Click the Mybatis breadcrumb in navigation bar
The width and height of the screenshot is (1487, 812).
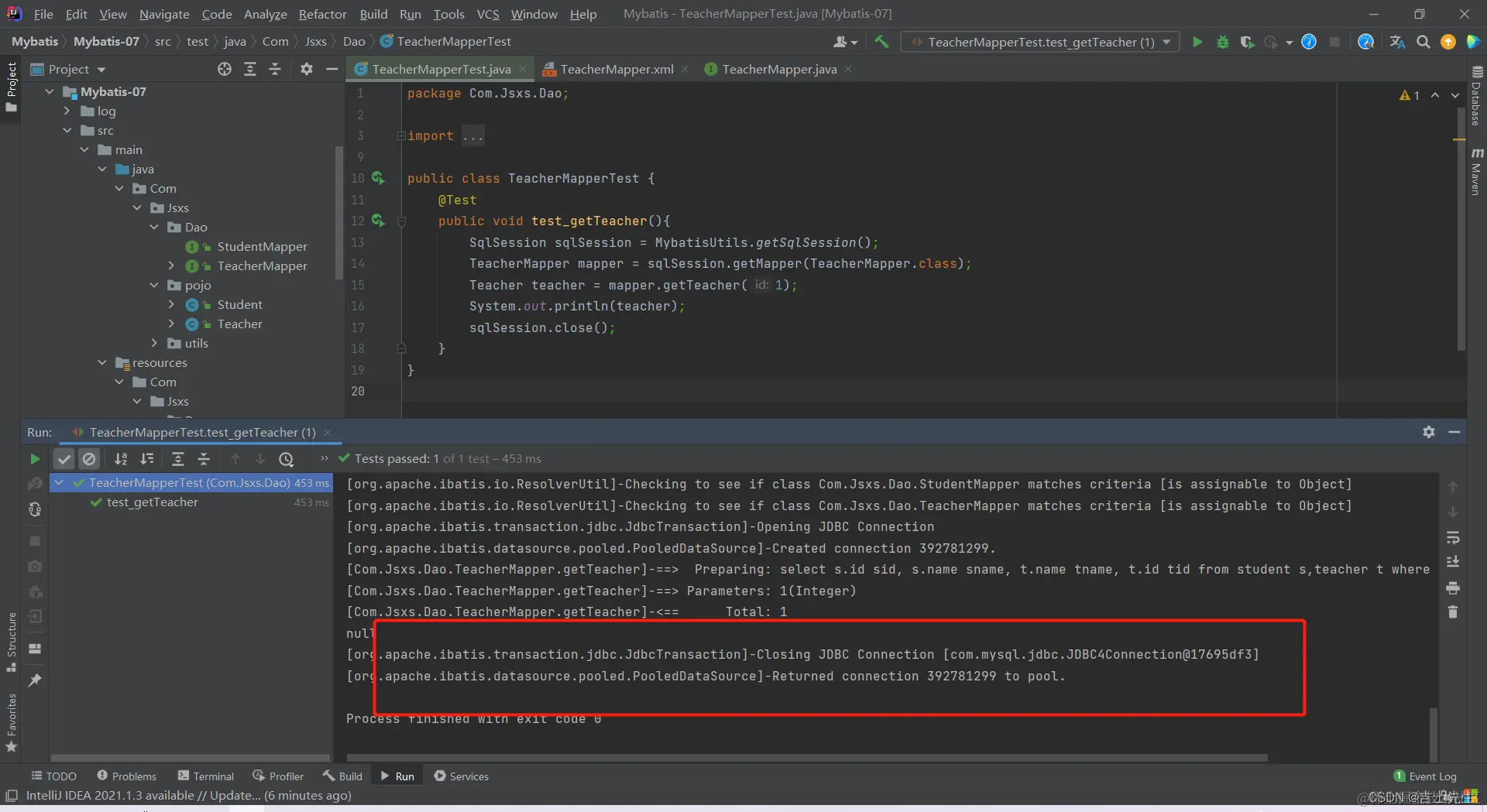tap(35, 41)
